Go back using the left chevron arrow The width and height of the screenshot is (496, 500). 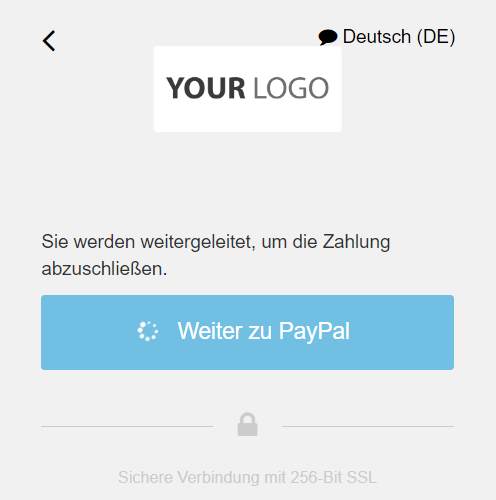[49, 41]
